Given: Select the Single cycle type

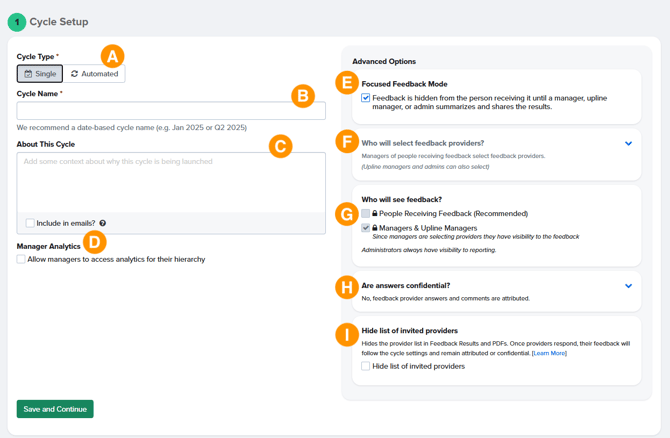Looking at the screenshot, I should (x=40, y=74).
